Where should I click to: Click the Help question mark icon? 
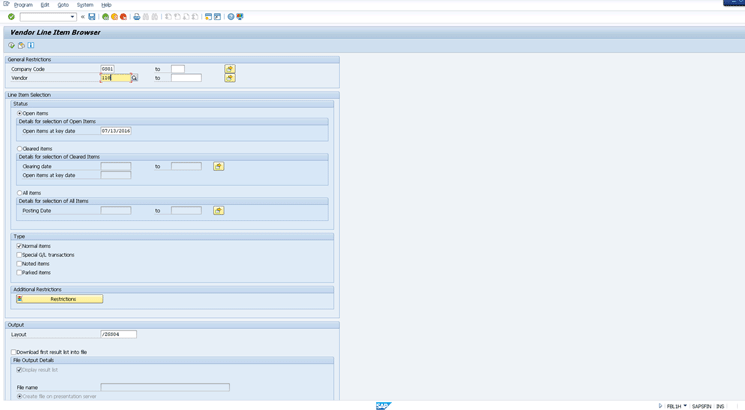point(231,17)
